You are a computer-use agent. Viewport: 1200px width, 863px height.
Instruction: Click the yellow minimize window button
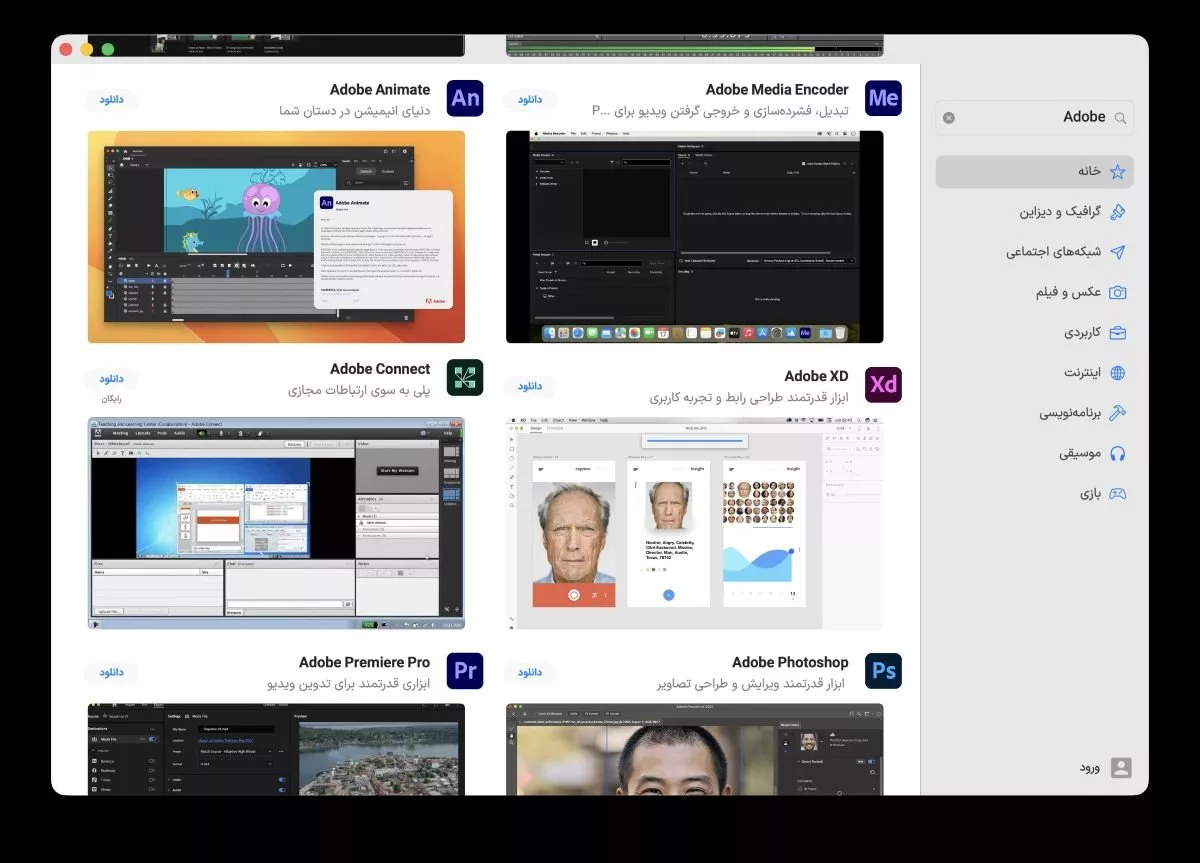(x=87, y=49)
